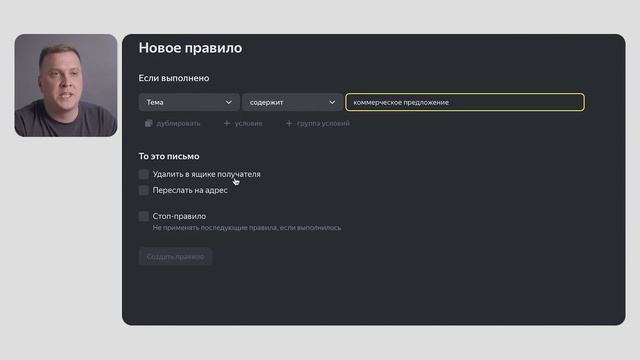
Task: Click the Создать правило button
Action: [175, 256]
